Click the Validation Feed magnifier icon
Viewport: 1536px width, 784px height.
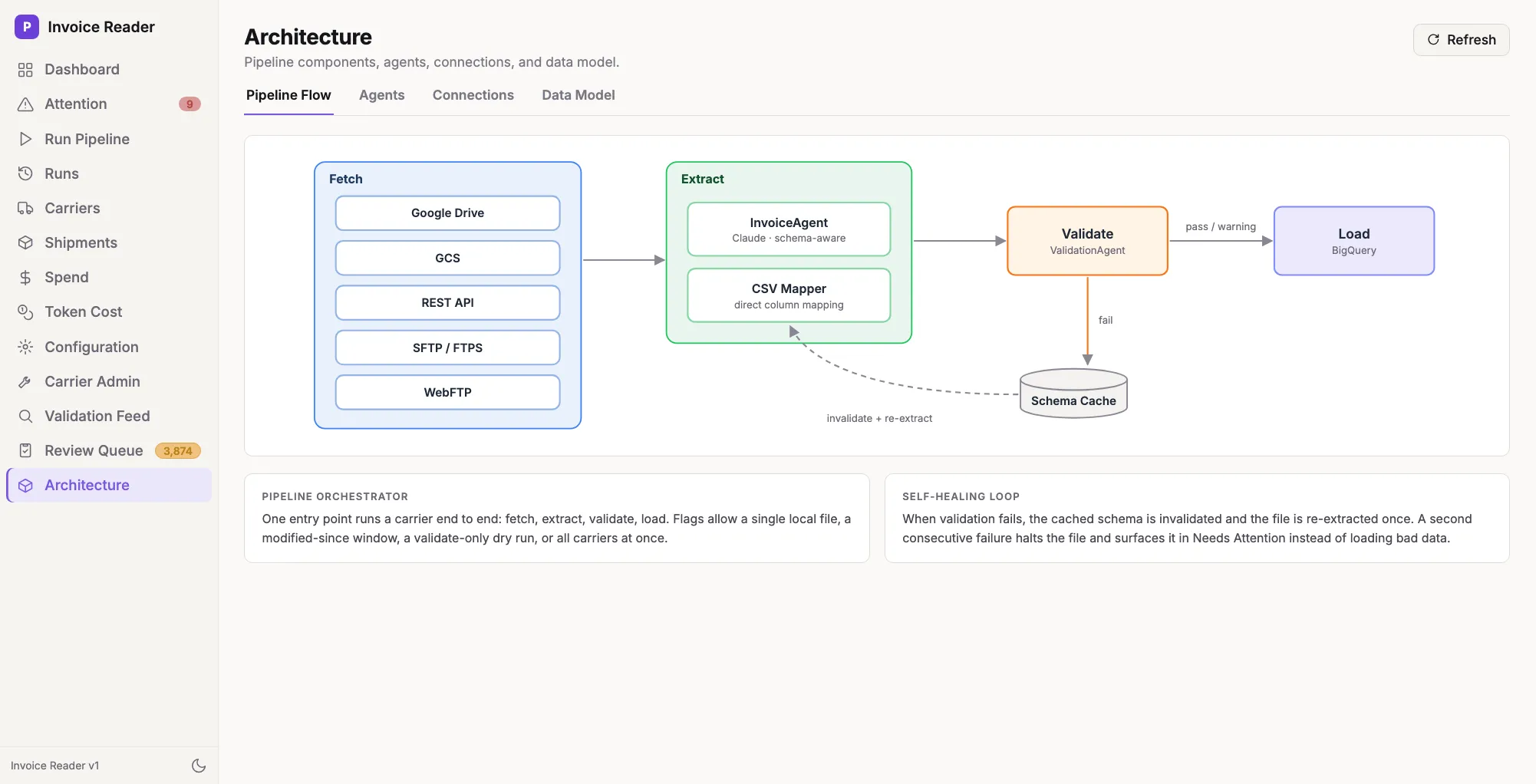(x=25, y=416)
